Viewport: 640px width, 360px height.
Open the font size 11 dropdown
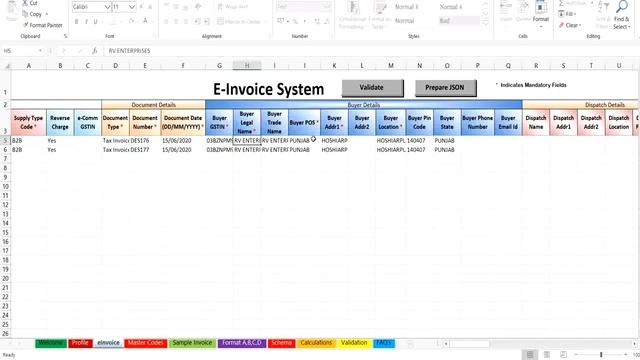pyautogui.click(x=131, y=7)
